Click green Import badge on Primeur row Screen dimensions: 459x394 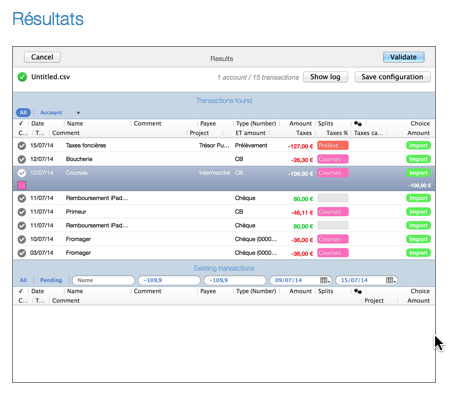[418, 212]
